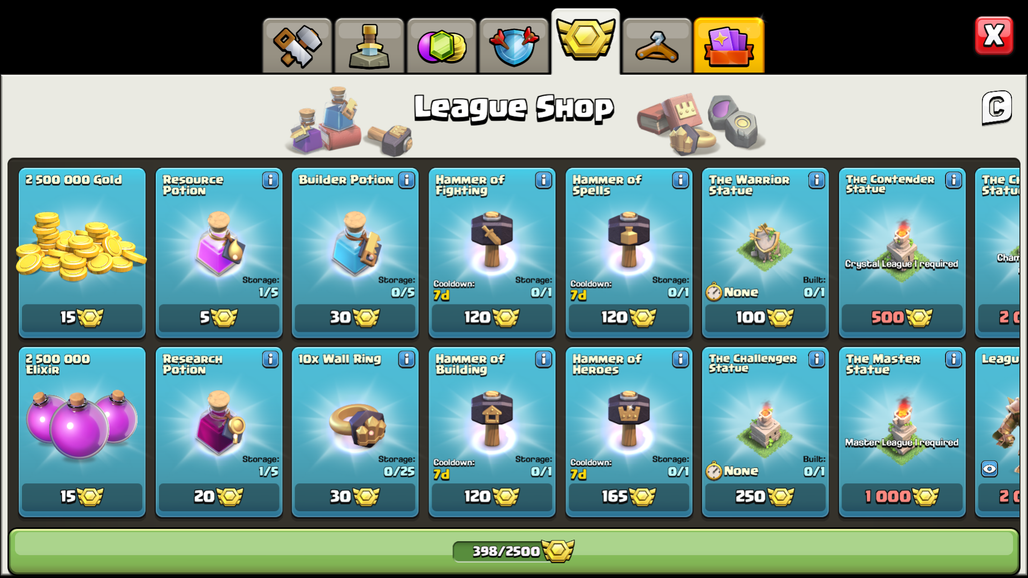This screenshot has width=1028, height=578.
Task: Open the highlighted purple cards tab
Action: coord(728,46)
